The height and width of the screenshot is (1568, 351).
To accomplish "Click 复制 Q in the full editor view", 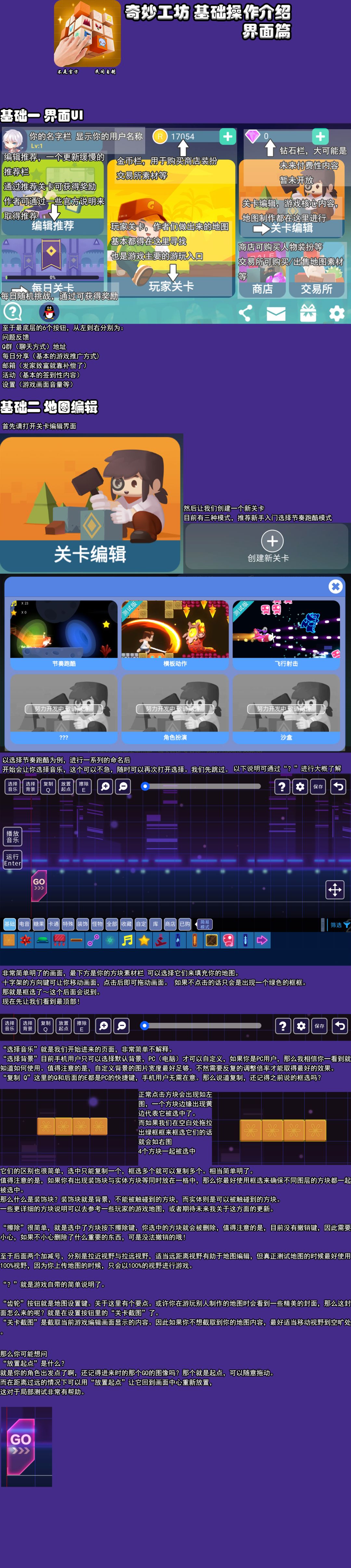I will point(48,786).
